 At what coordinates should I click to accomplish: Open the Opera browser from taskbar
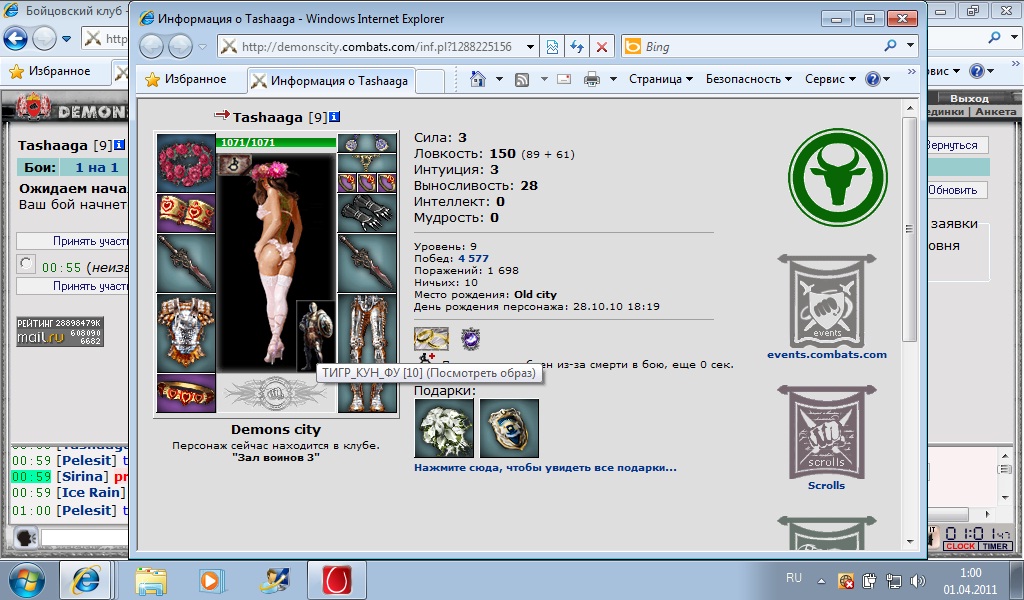point(337,580)
